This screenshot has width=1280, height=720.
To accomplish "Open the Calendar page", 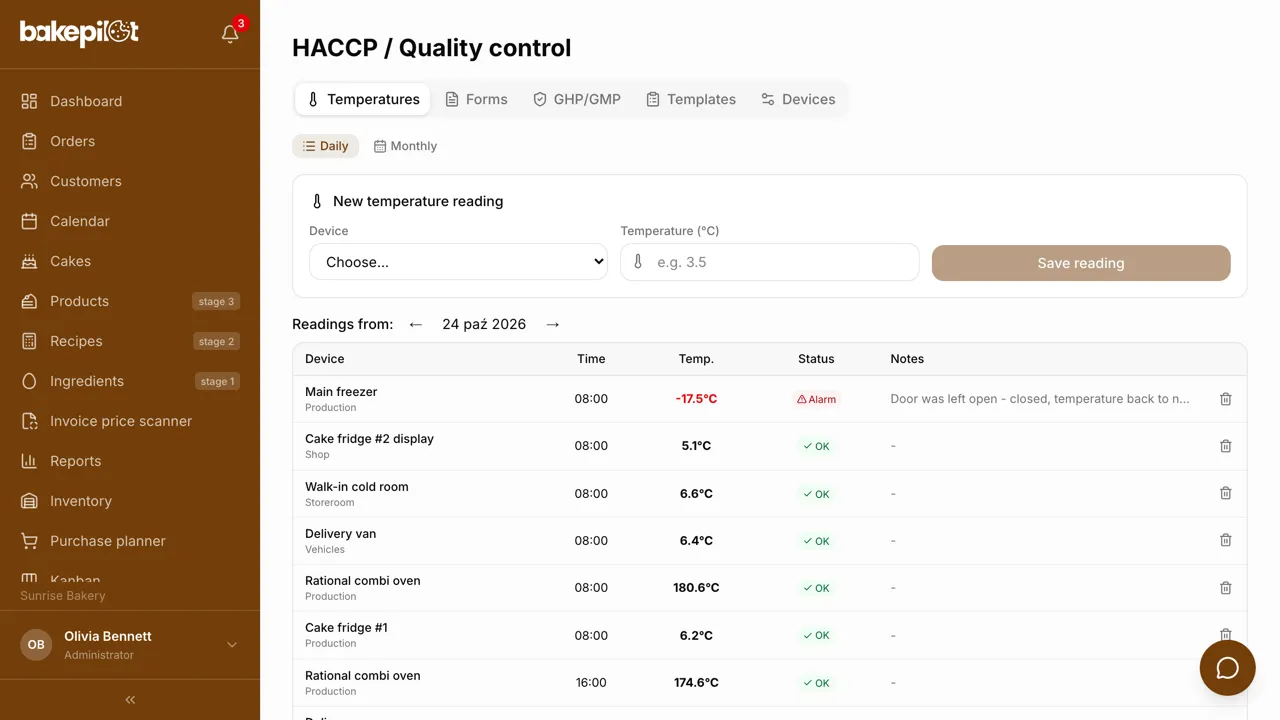I will coord(130,221).
